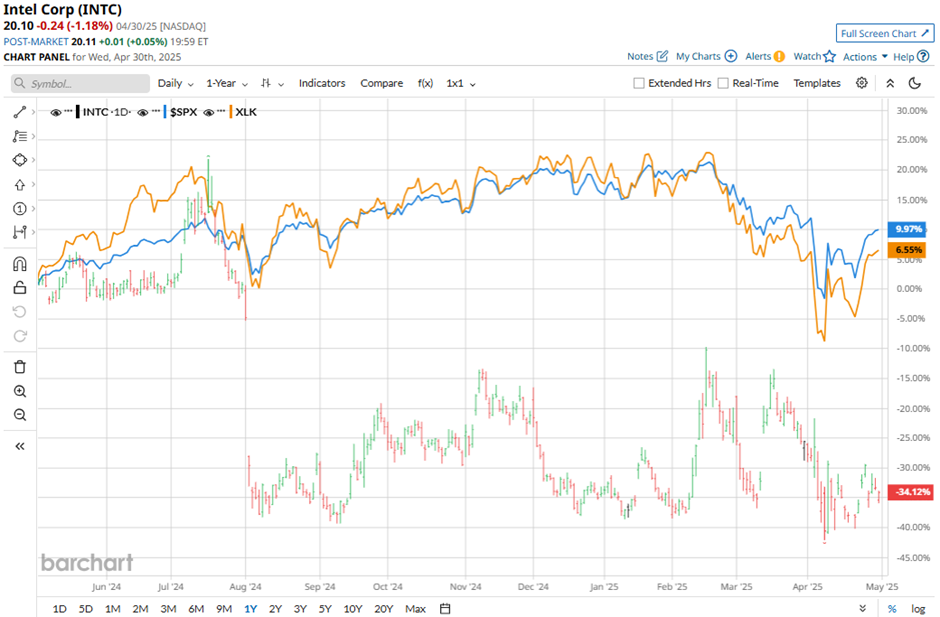Click the 6.55% XLK price label

click(x=906, y=249)
